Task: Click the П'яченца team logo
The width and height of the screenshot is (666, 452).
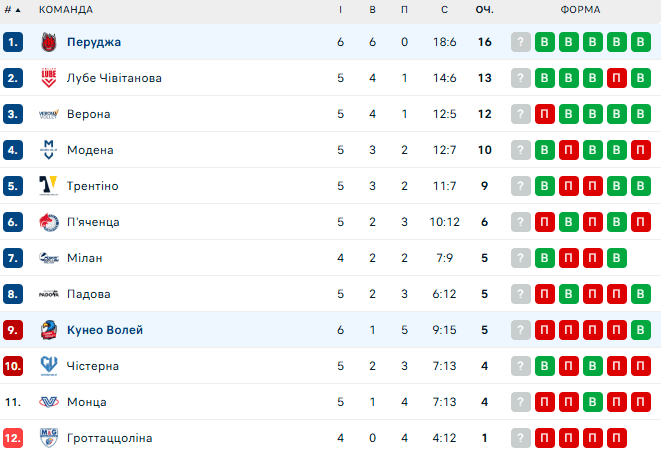Action: coord(48,222)
